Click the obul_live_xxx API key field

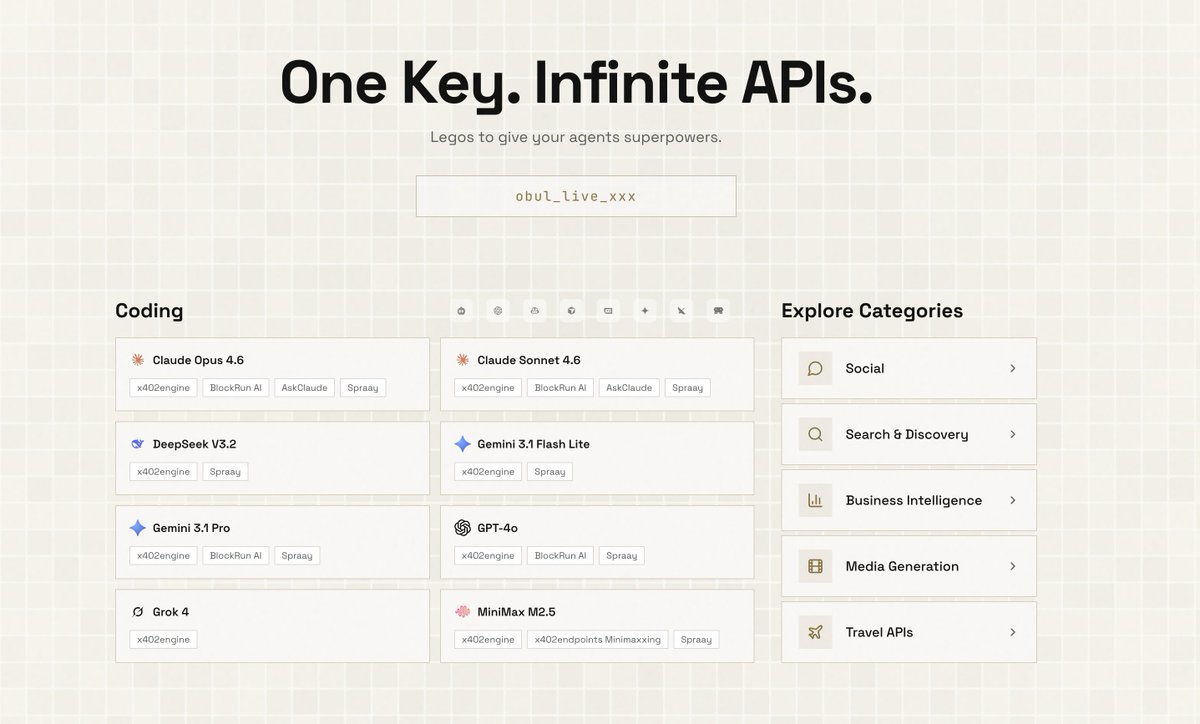(x=576, y=196)
